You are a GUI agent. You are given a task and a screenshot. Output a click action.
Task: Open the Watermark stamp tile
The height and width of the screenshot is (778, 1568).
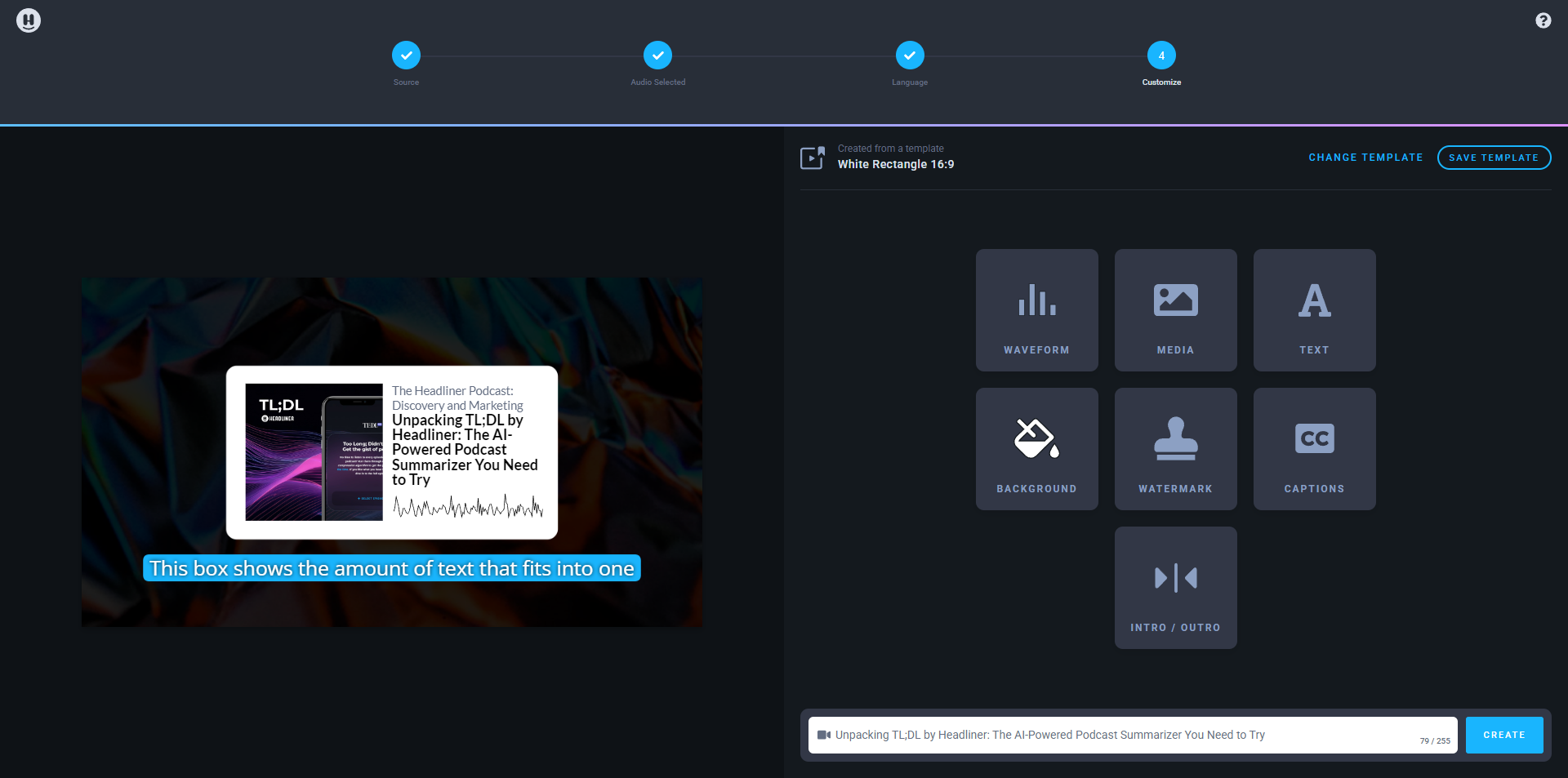click(x=1175, y=449)
